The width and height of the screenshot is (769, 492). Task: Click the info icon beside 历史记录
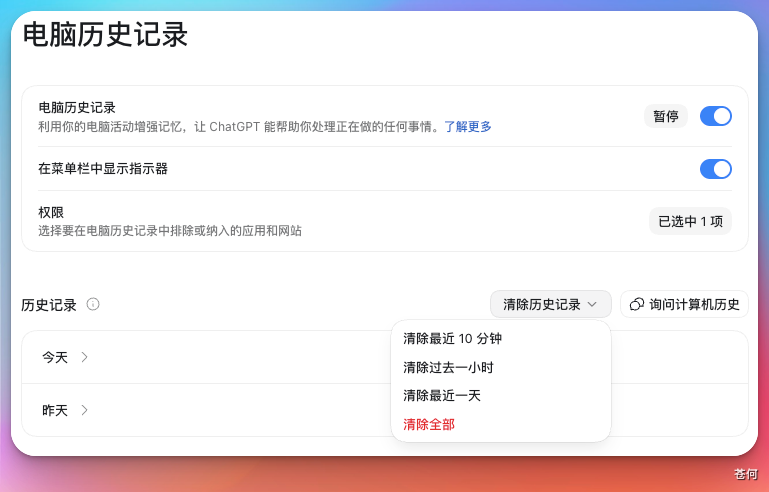pos(93,305)
